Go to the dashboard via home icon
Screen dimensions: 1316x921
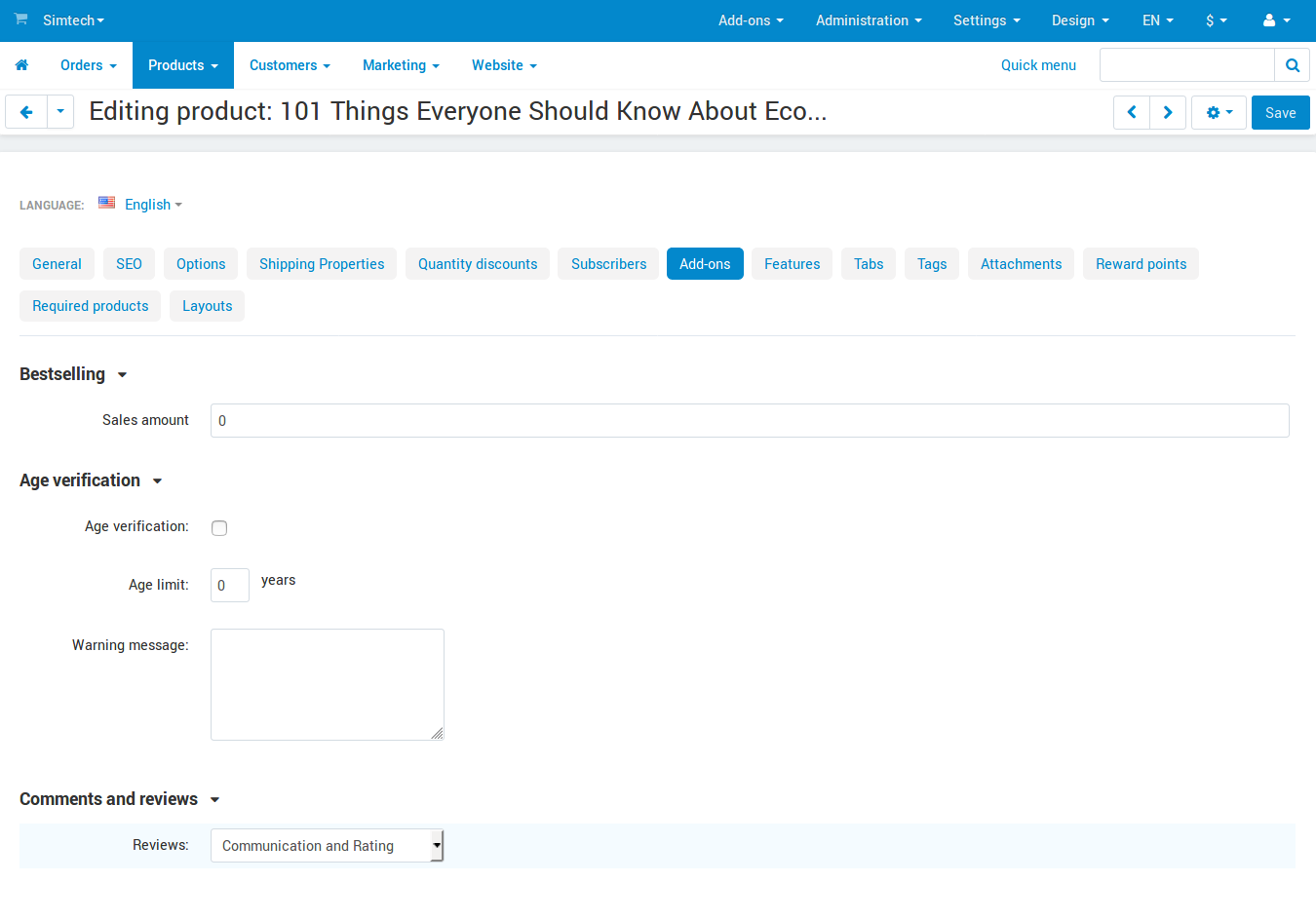tap(21, 65)
